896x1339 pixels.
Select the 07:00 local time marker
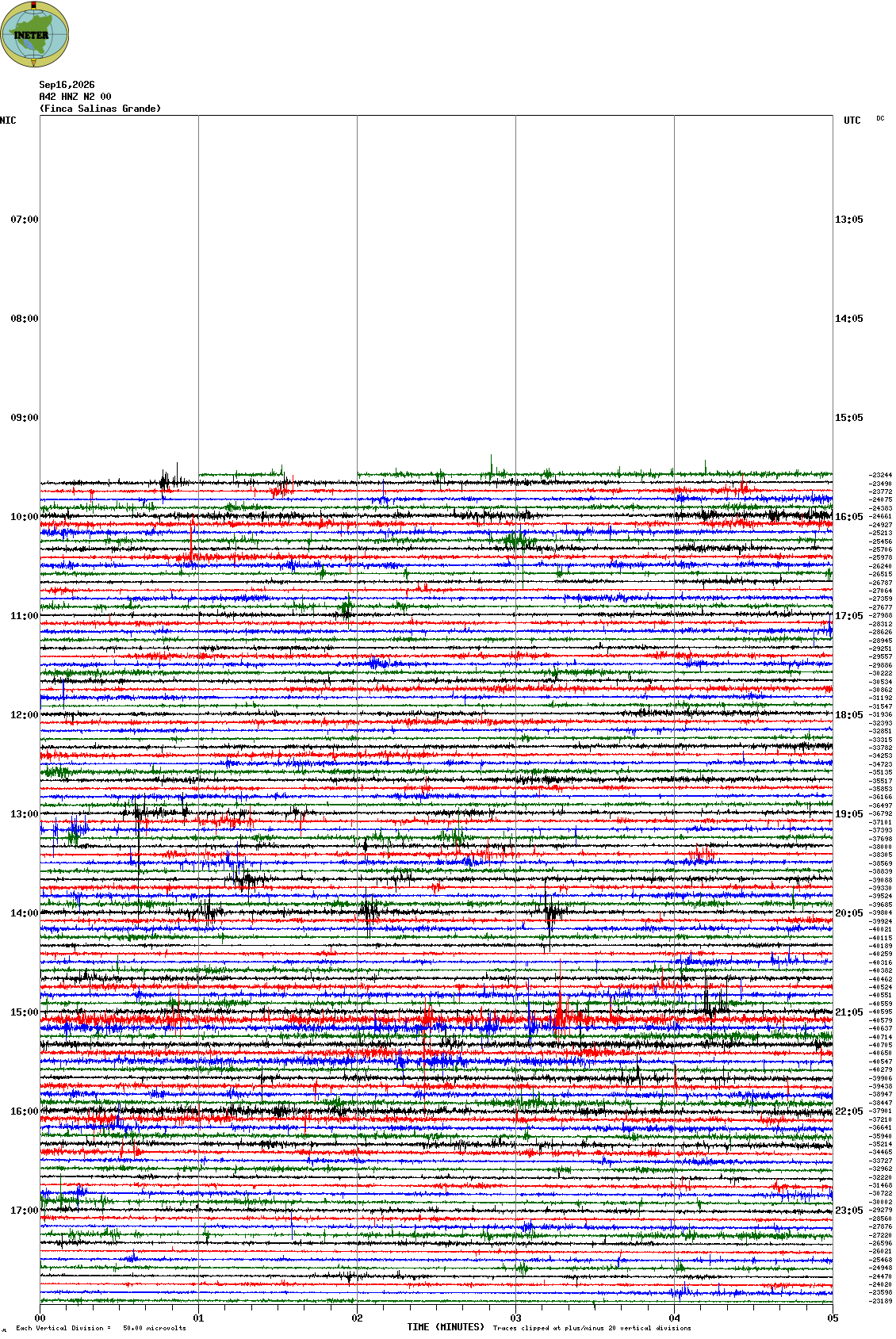24,220
